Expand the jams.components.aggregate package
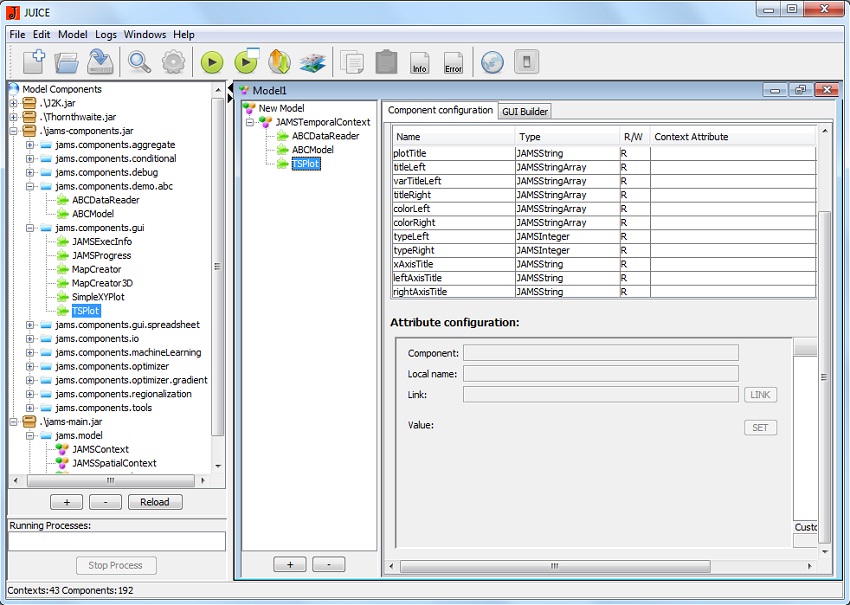850x605 pixels. 30,145
